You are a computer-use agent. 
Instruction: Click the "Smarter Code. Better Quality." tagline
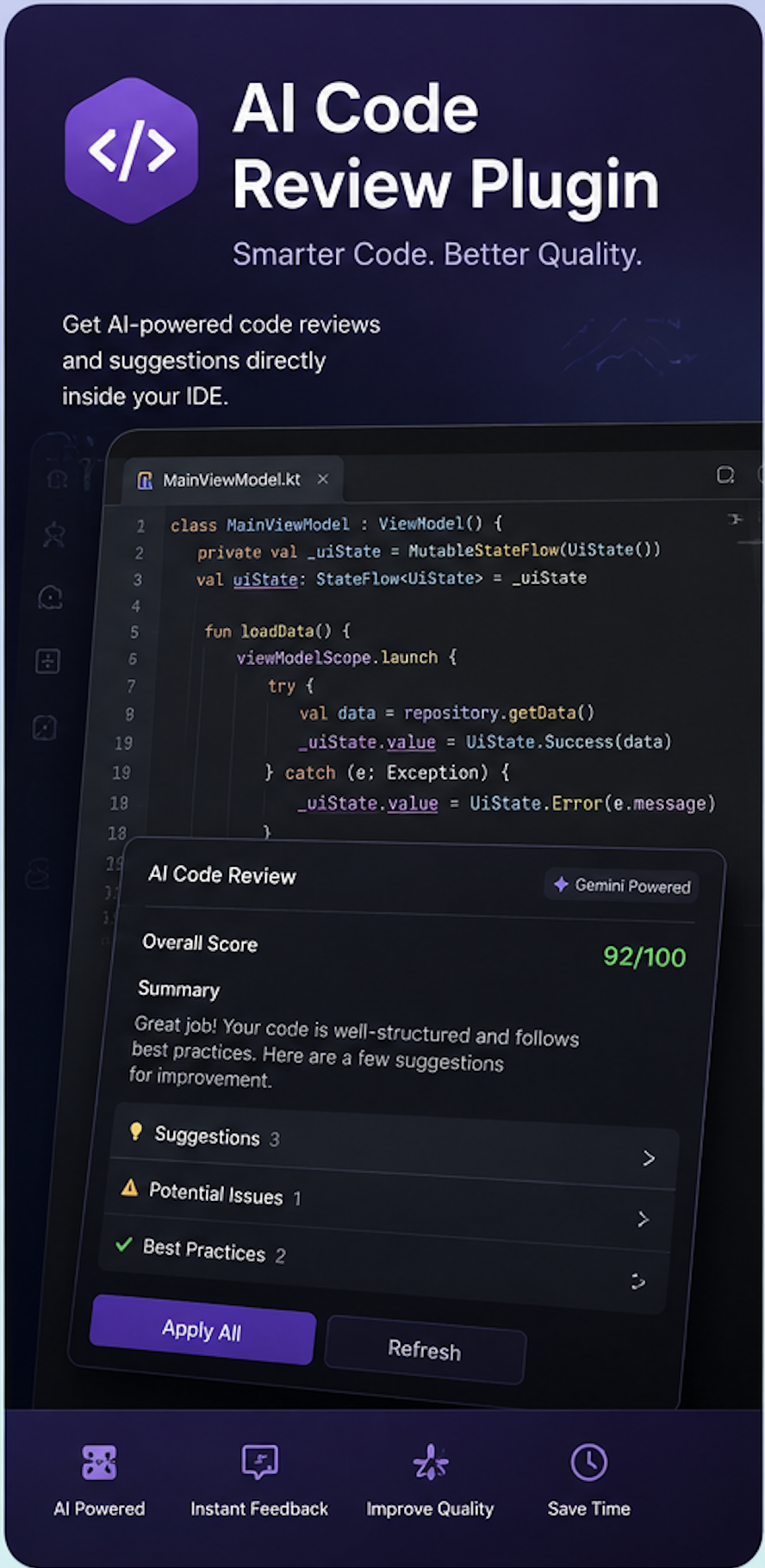(x=438, y=254)
